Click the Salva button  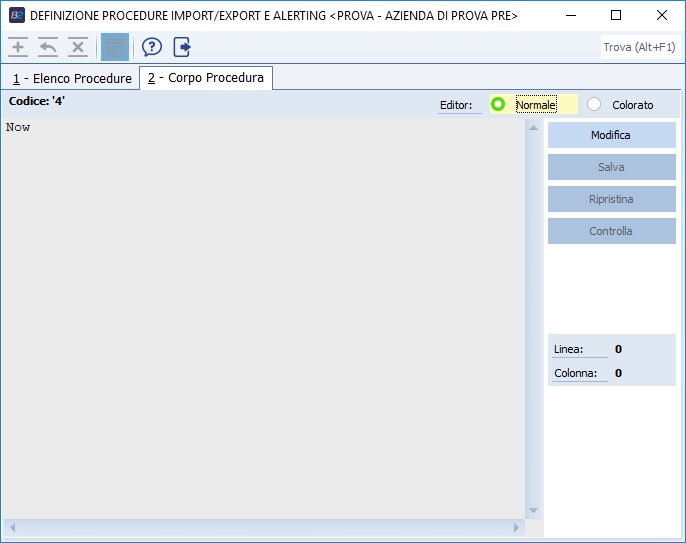[x=612, y=167]
